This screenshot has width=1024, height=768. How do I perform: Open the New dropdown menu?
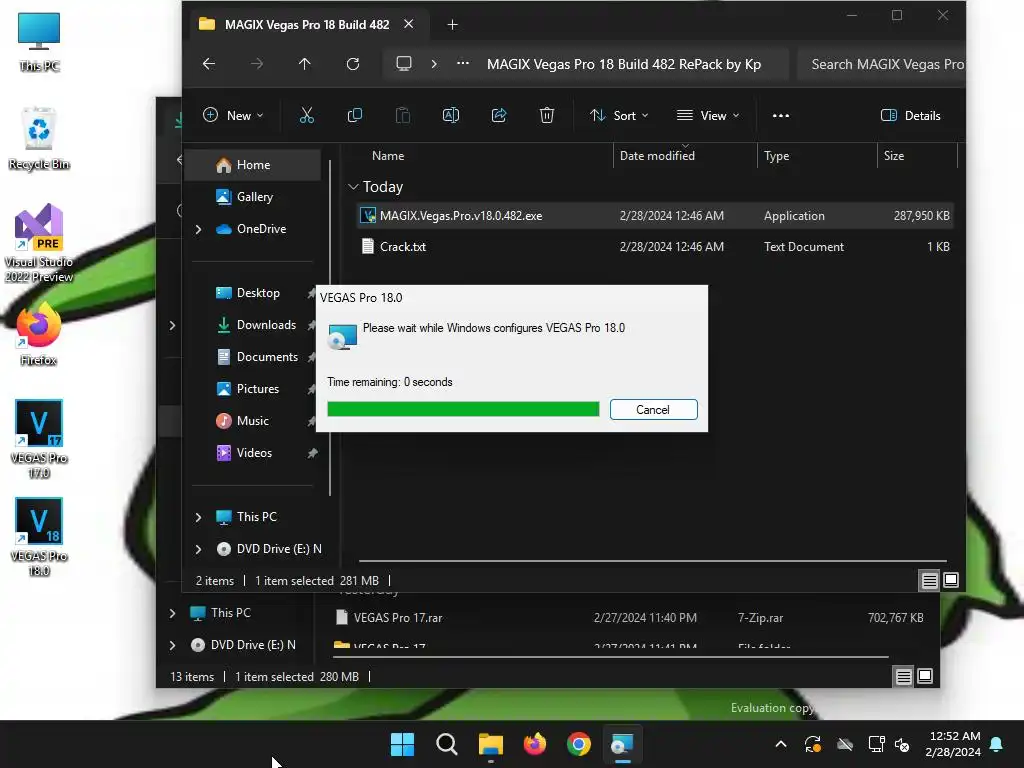coord(233,116)
